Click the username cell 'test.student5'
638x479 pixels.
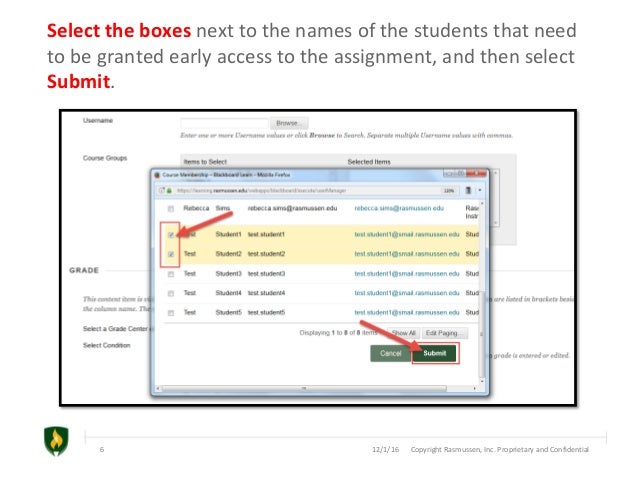coord(266,313)
